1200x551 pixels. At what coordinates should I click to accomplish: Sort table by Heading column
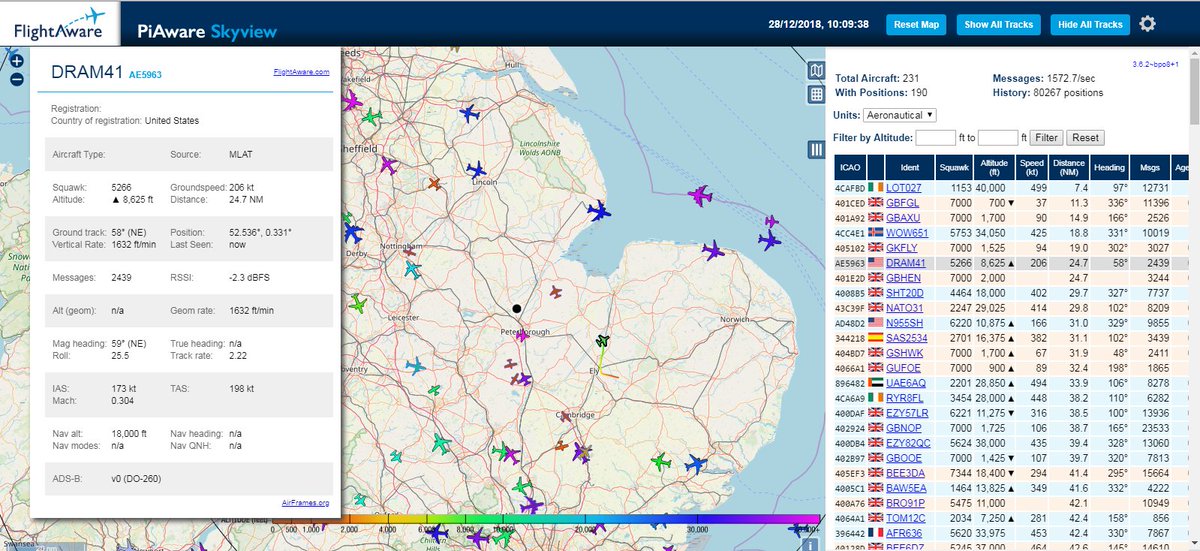(1110, 167)
